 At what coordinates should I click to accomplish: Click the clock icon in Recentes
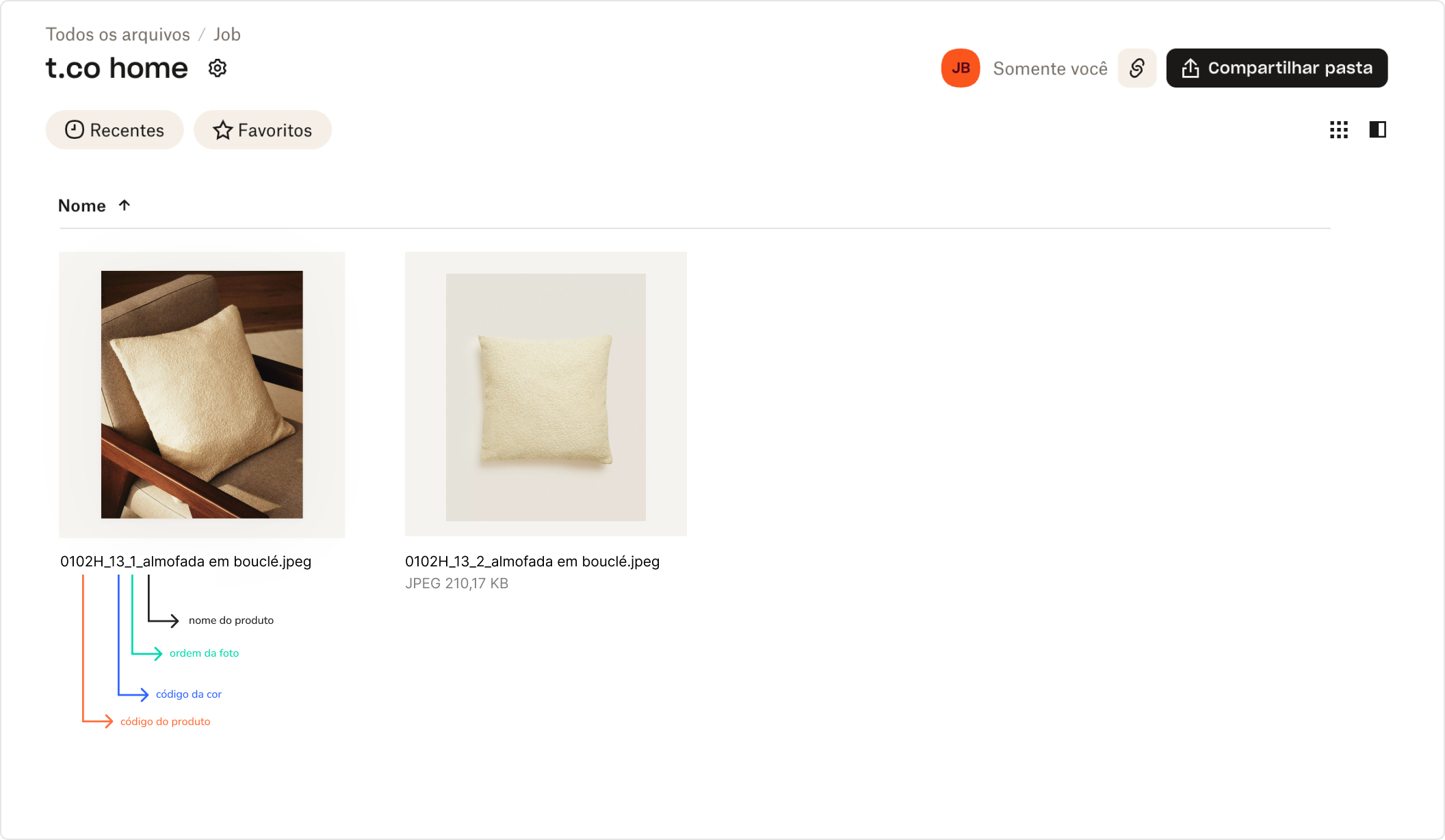coord(75,130)
